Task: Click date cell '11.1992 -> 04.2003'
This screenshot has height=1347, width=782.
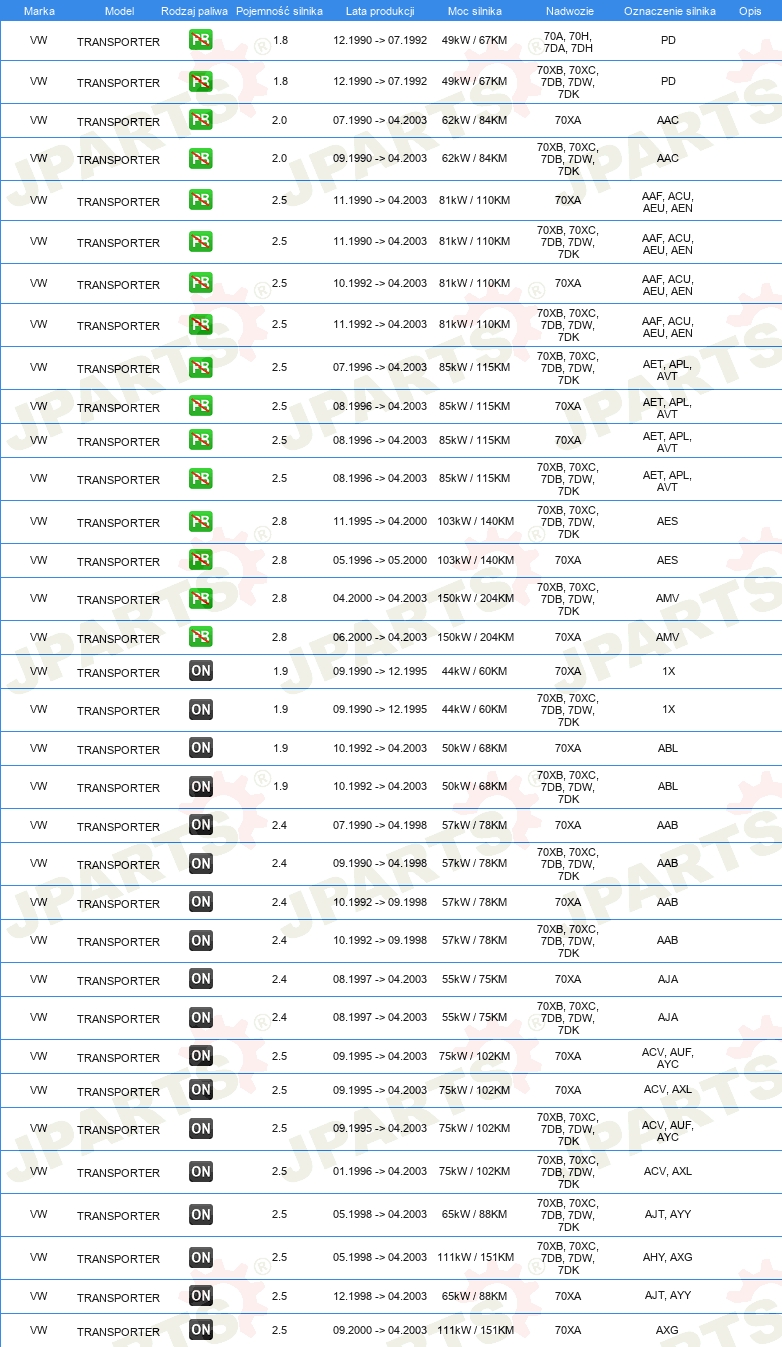Action: tap(380, 325)
